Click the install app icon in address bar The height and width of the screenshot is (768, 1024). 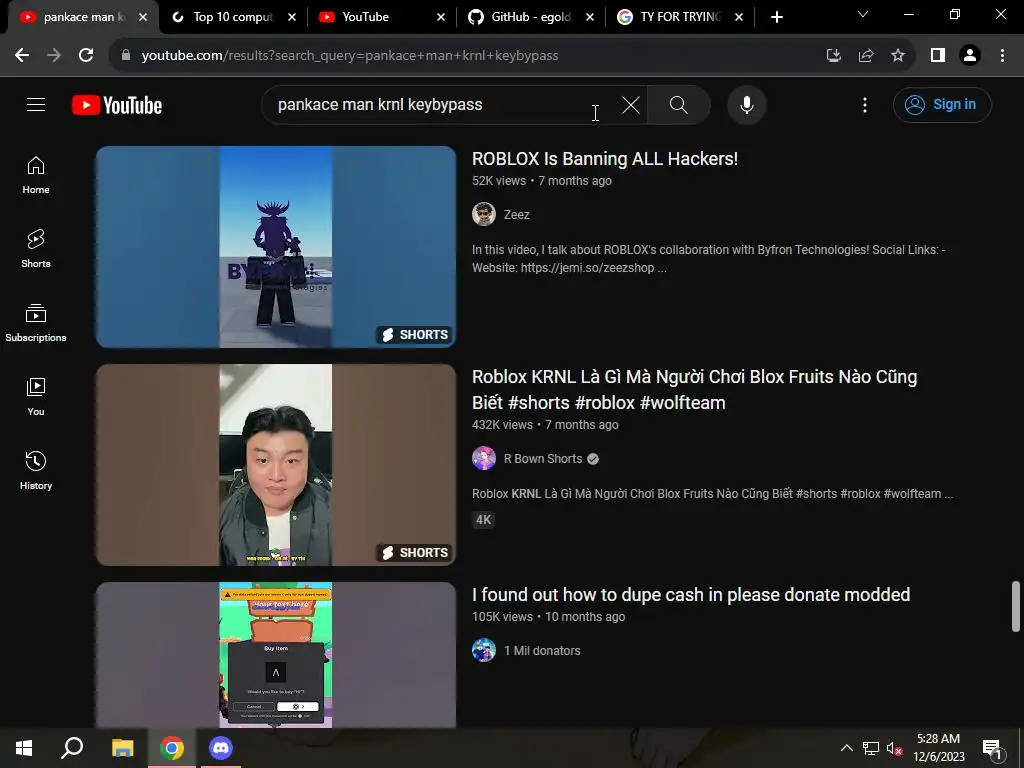833,56
